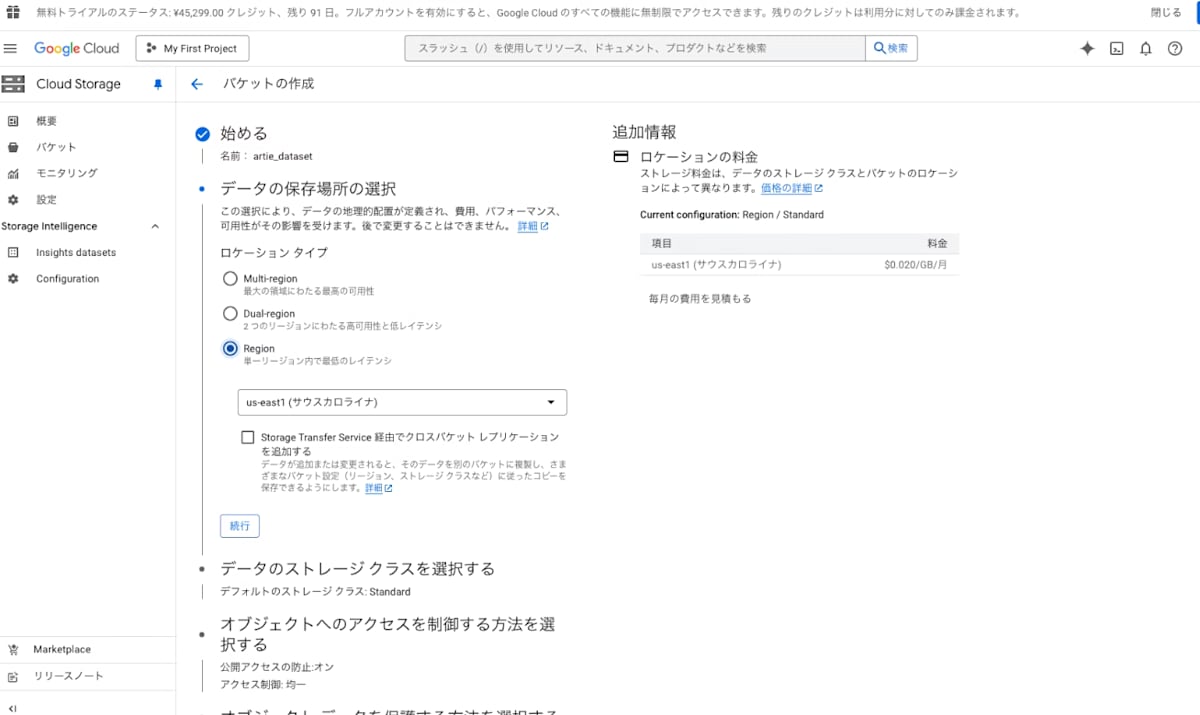Screen dimensions: 1200x715
Task: Open 詳細 link under replication checkbox
Action: pos(378,489)
